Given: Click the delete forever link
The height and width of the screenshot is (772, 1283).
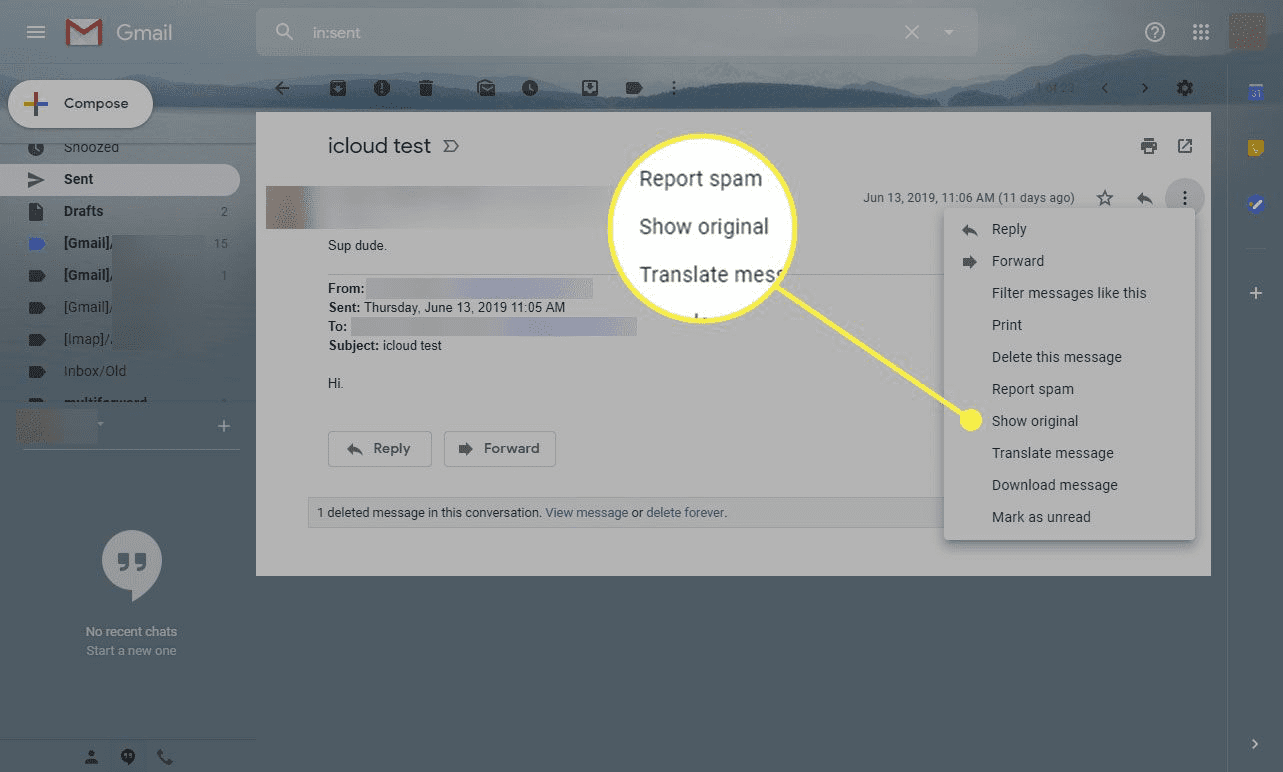Looking at the screenshot, I should point(685,512).
